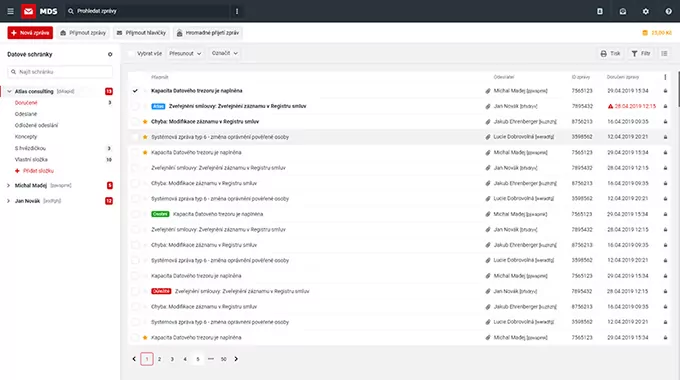Click the MDS envelope logo
680x380 pixels.
(x=29, y=11)
